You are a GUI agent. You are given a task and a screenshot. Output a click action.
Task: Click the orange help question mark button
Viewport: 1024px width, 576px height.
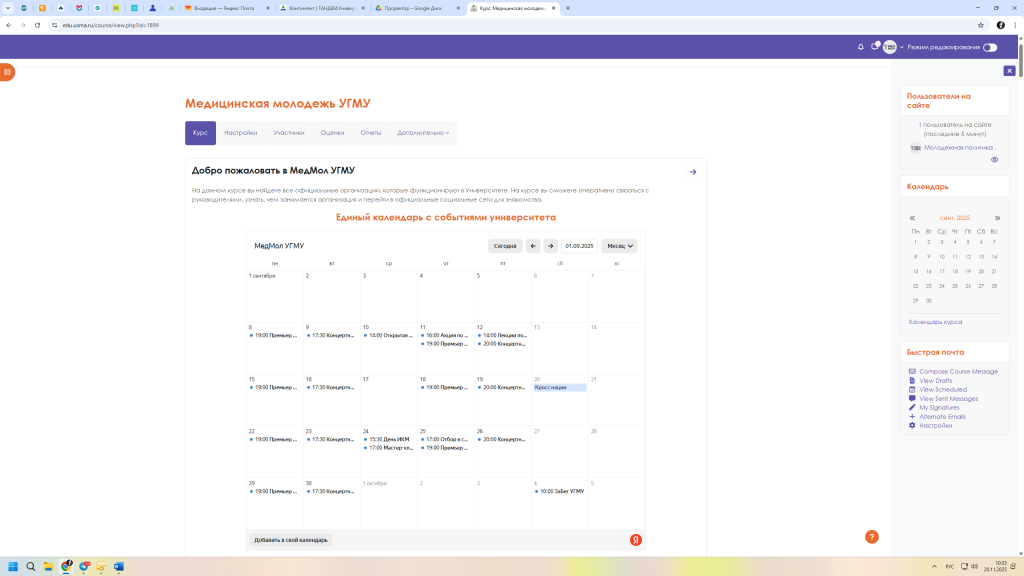pos(871,537)
